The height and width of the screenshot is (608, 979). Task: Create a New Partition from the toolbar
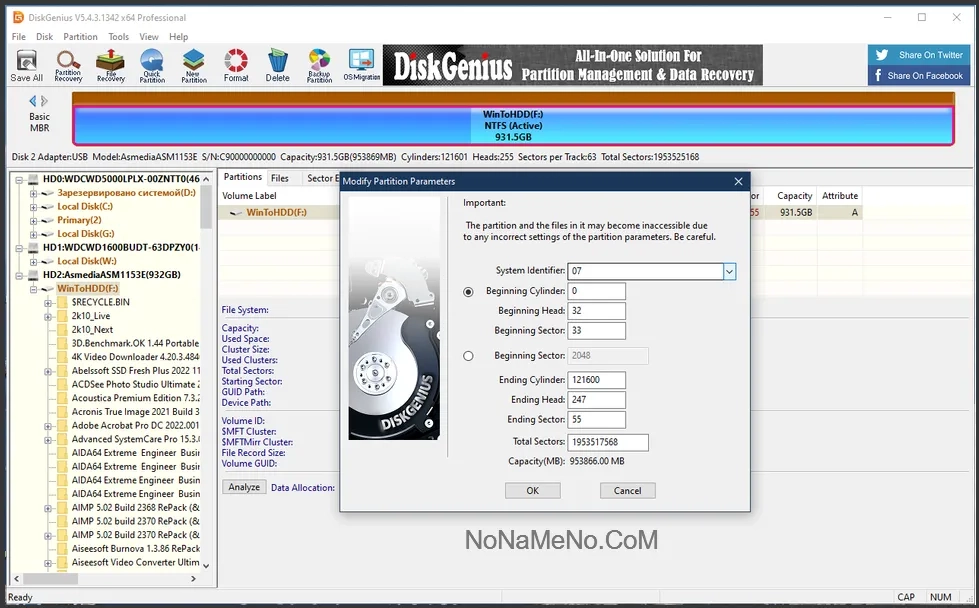[194, 66]
